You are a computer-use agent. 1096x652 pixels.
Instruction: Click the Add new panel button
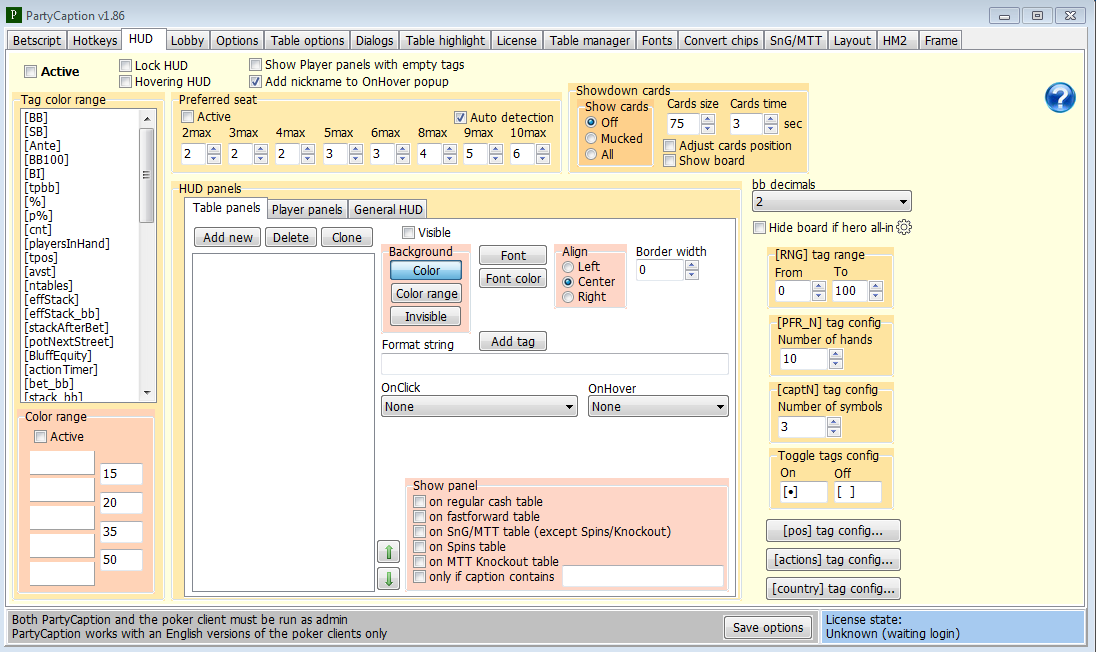point(228,238)
